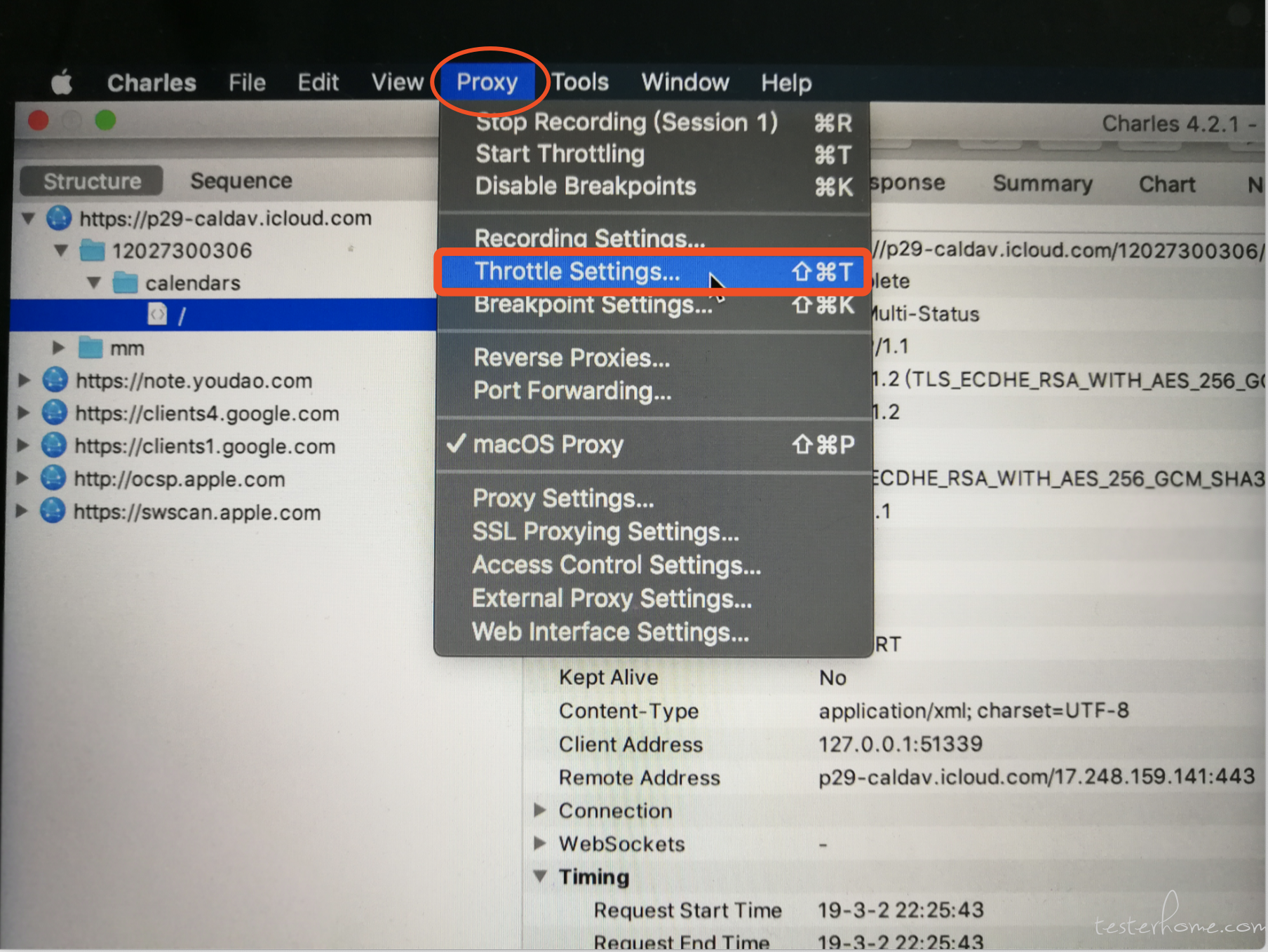Open the Tools menu
The height and width of the screenshot is (952, 1268).
[580, 83]
